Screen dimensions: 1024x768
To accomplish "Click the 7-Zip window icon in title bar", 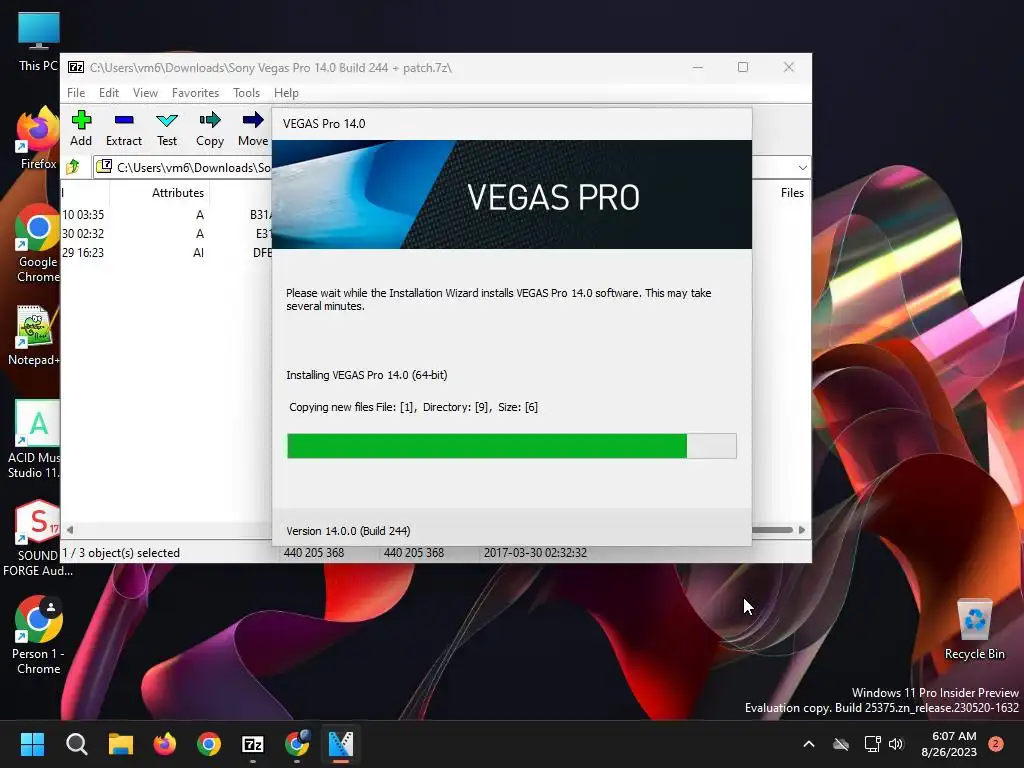I will pos(76,67).
